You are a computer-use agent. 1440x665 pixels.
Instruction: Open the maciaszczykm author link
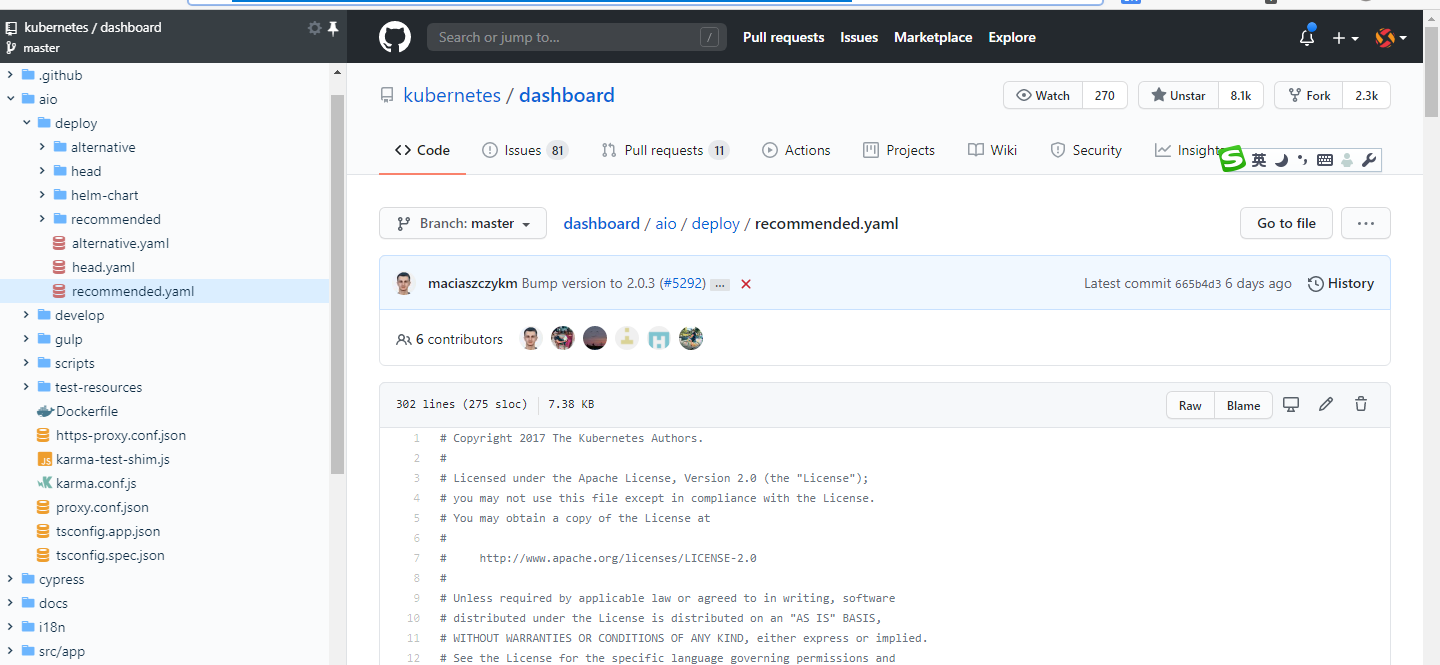click(473, 283)
